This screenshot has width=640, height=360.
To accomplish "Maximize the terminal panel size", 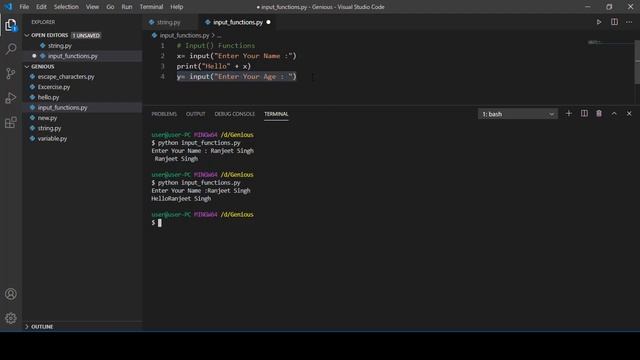I will click(x=614, y=113).
